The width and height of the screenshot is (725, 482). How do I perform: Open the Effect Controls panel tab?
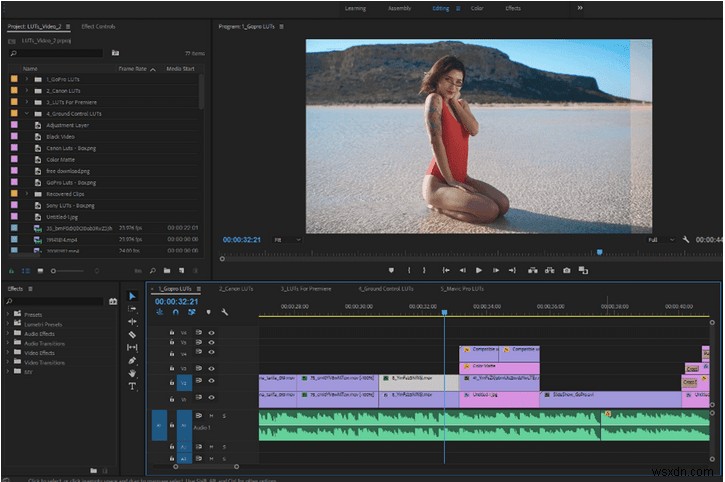(x=98, y=27)
